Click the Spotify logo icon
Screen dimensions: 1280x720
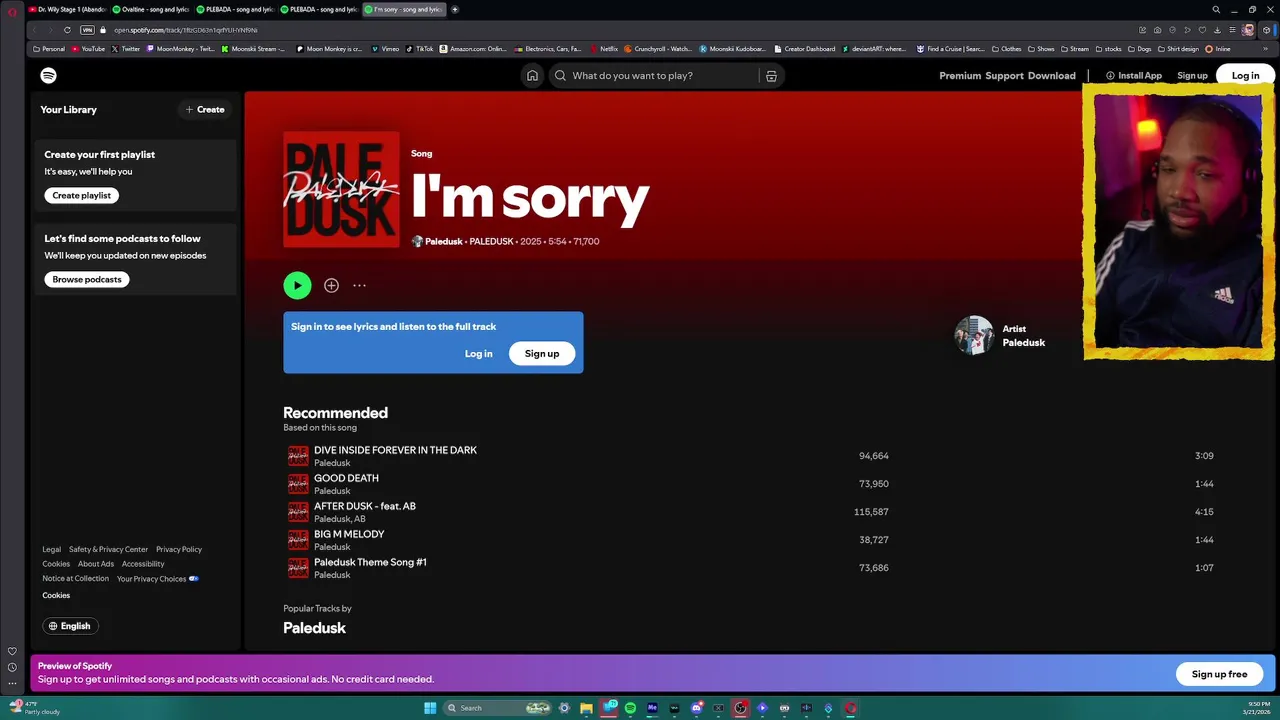(x=48, y=75)
